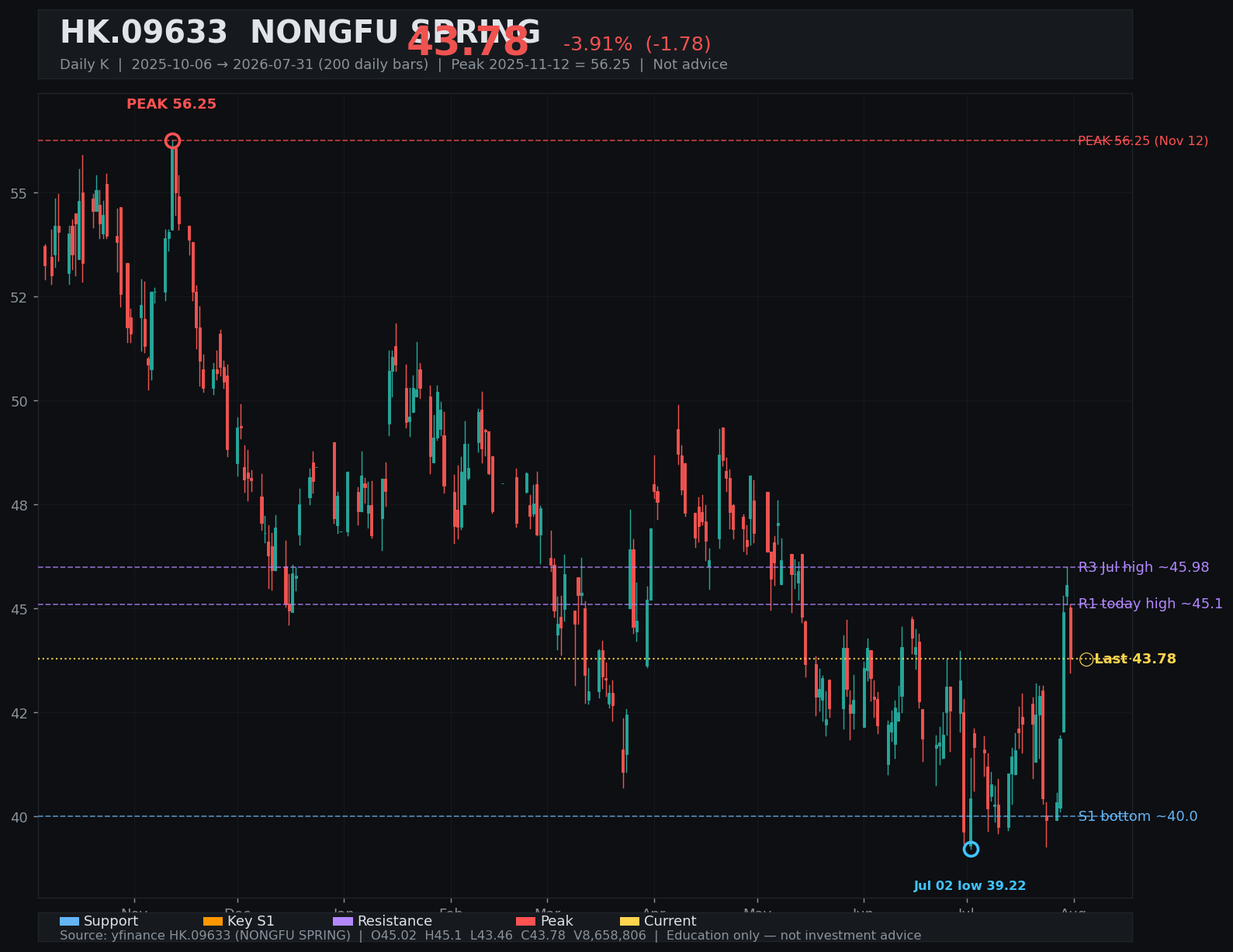Click the blue Support legend swatch
This screenshot has width=1233, height=952.
click(x=69, y=921)
